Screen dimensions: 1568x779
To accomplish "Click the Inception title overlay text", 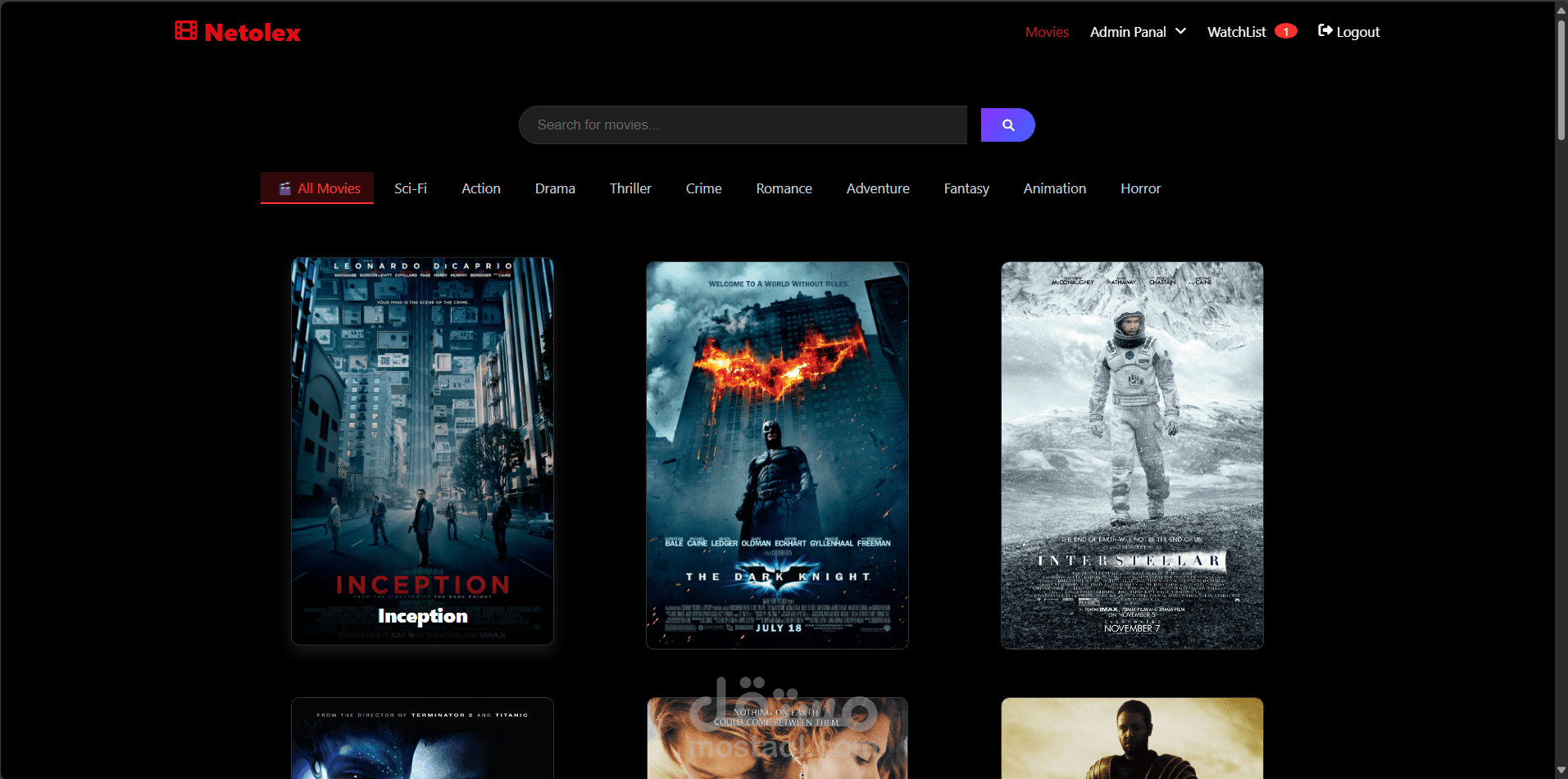I will 423,616.
